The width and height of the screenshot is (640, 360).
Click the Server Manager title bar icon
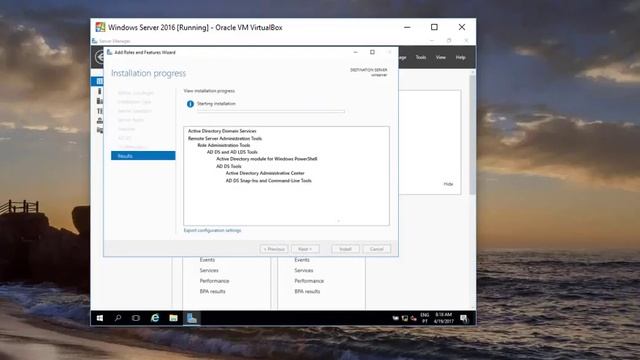(x=95, y=41)
